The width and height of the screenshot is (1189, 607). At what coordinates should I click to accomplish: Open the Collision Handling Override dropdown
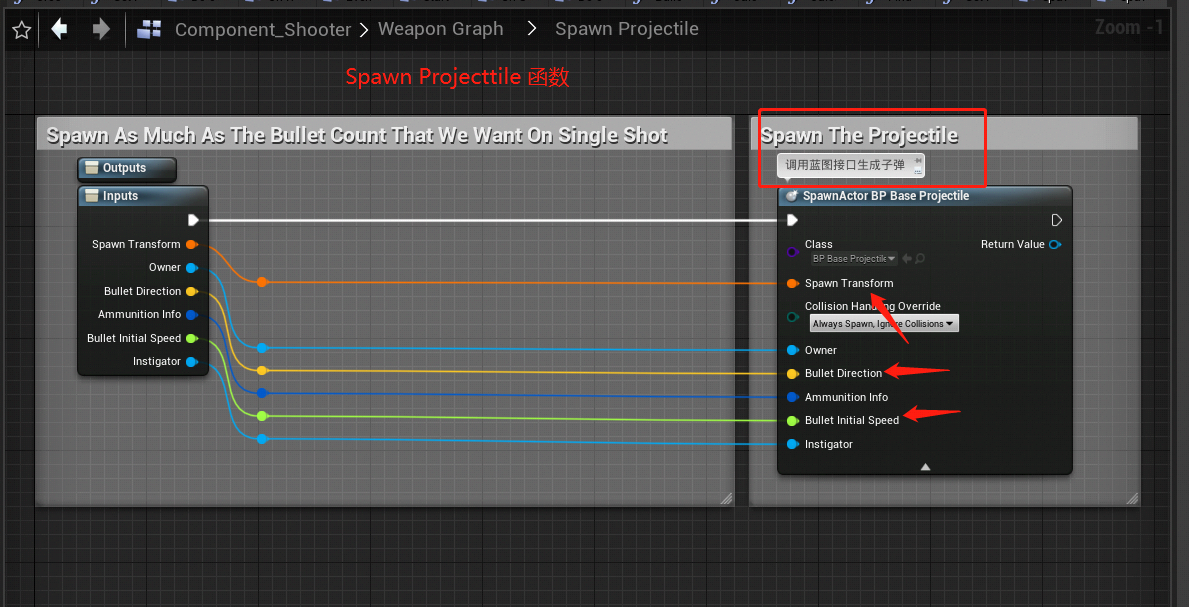pyautogui.click(x=884, y=323)
